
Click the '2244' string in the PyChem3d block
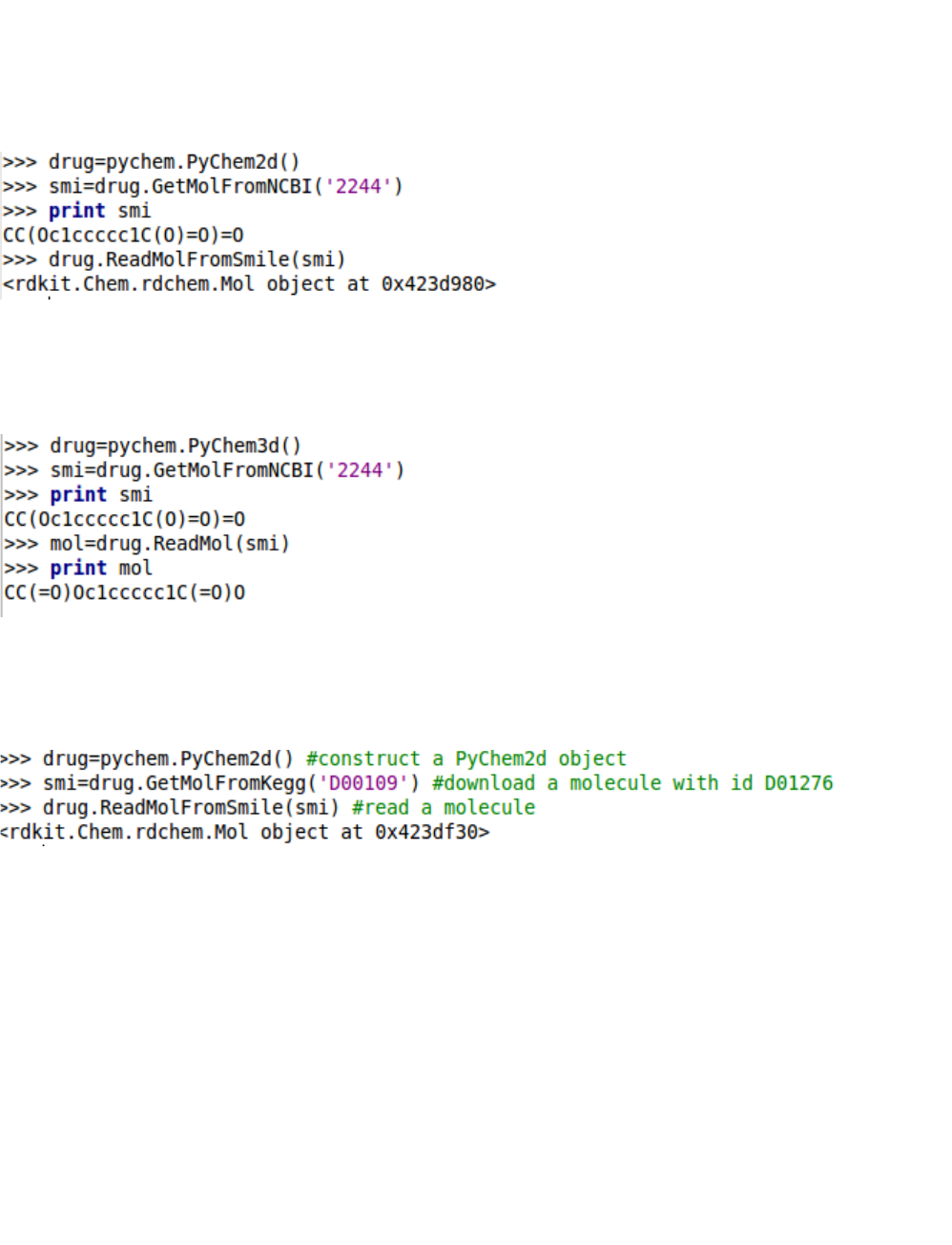click(360, 470)
